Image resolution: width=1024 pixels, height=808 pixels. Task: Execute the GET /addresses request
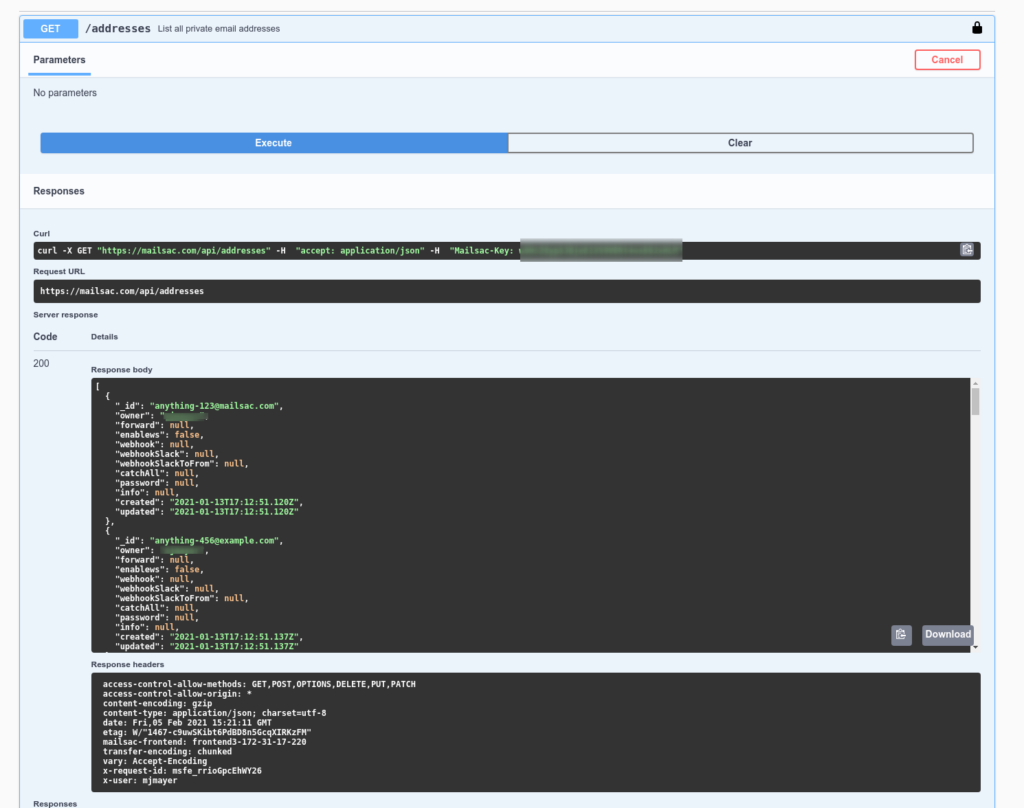click(x=274, y=143)
